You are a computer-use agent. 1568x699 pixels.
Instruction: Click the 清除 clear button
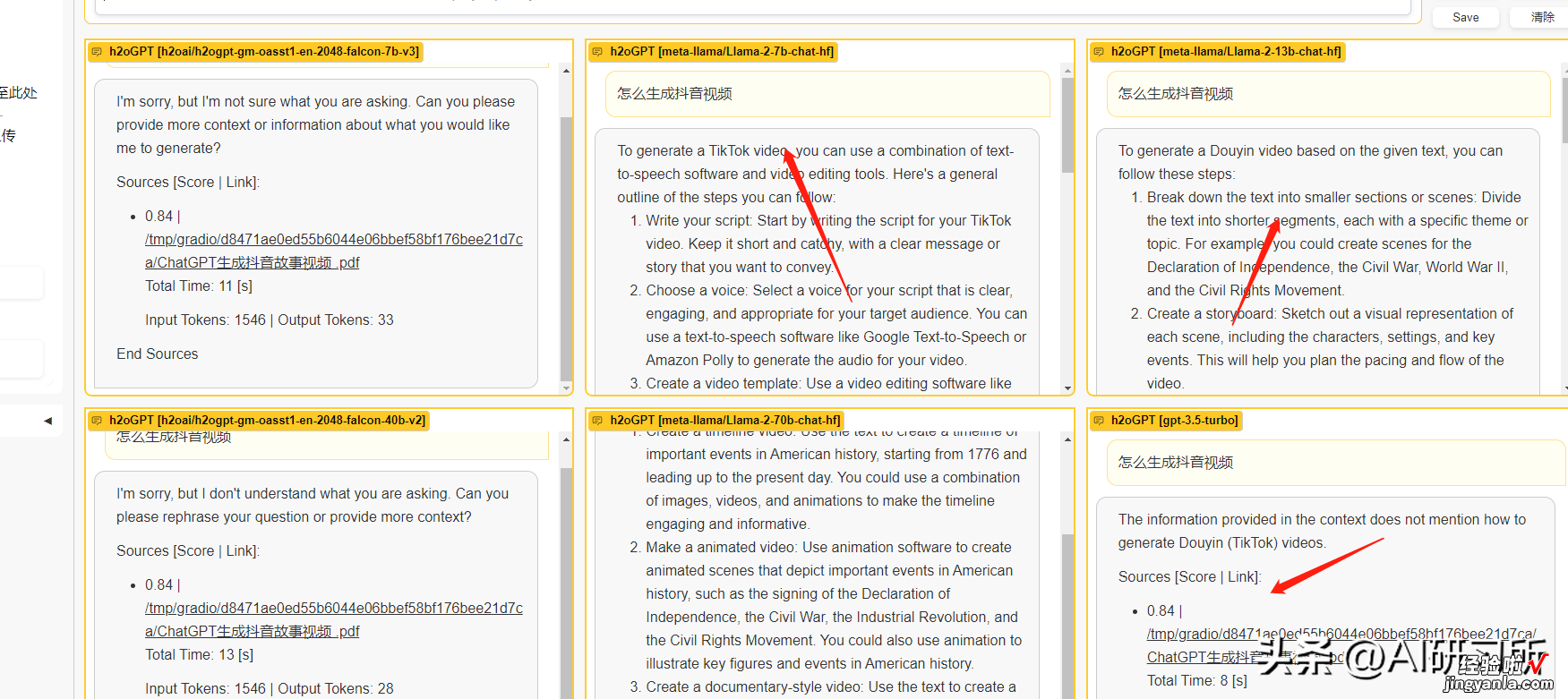(x=1542, y=17)
